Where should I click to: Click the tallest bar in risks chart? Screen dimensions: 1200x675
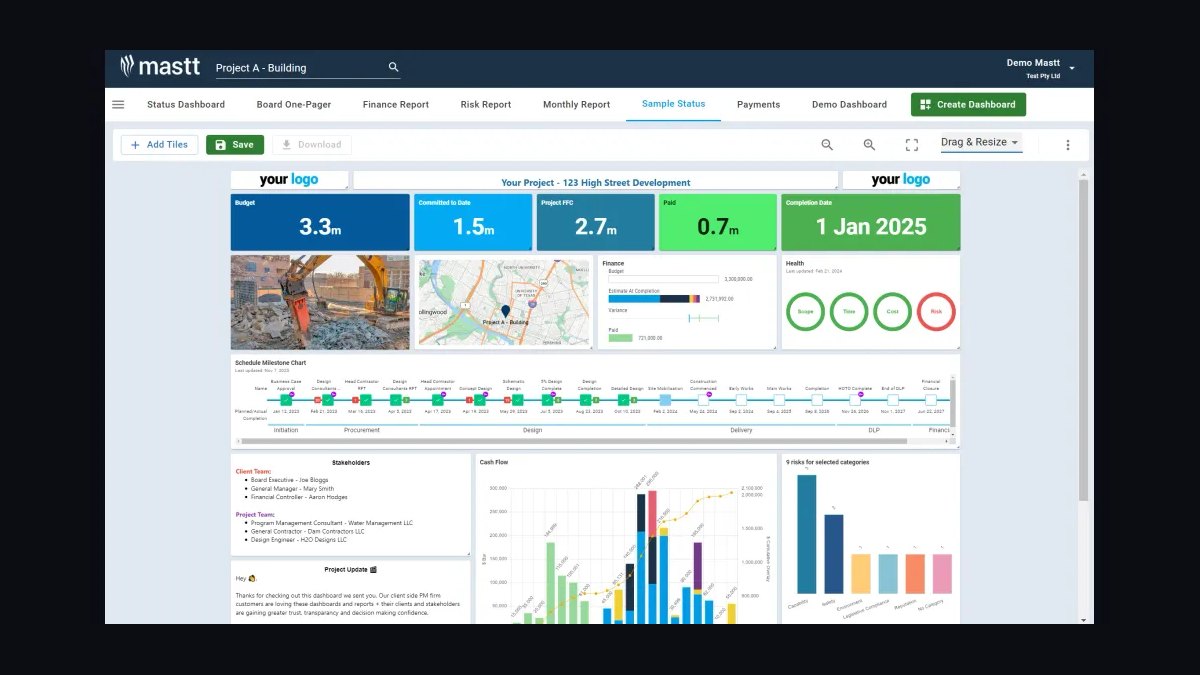806,534
